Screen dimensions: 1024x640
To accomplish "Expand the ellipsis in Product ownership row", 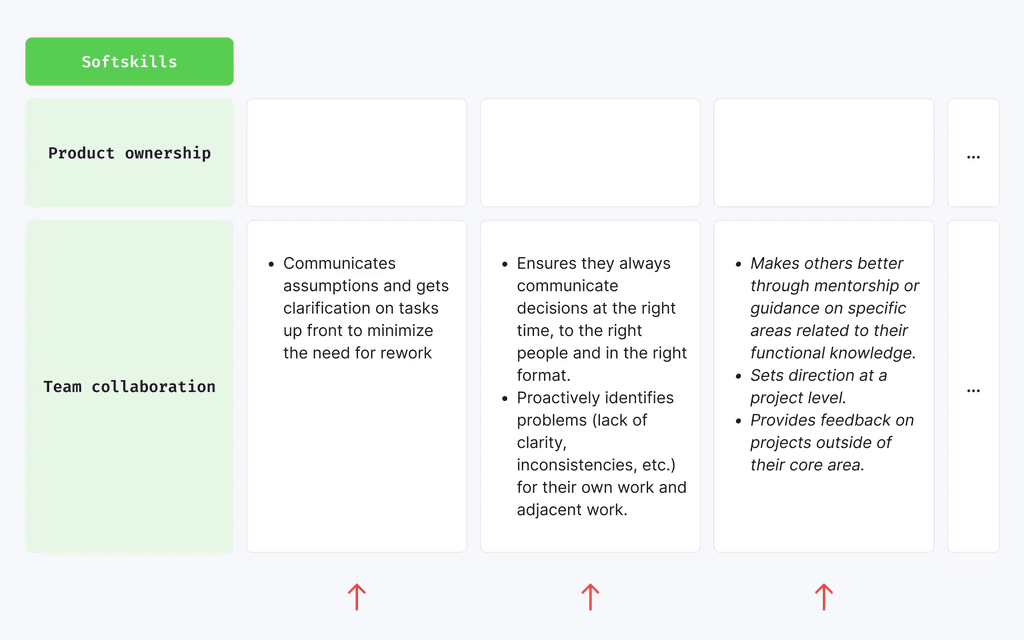I will [x=973, y=157].
